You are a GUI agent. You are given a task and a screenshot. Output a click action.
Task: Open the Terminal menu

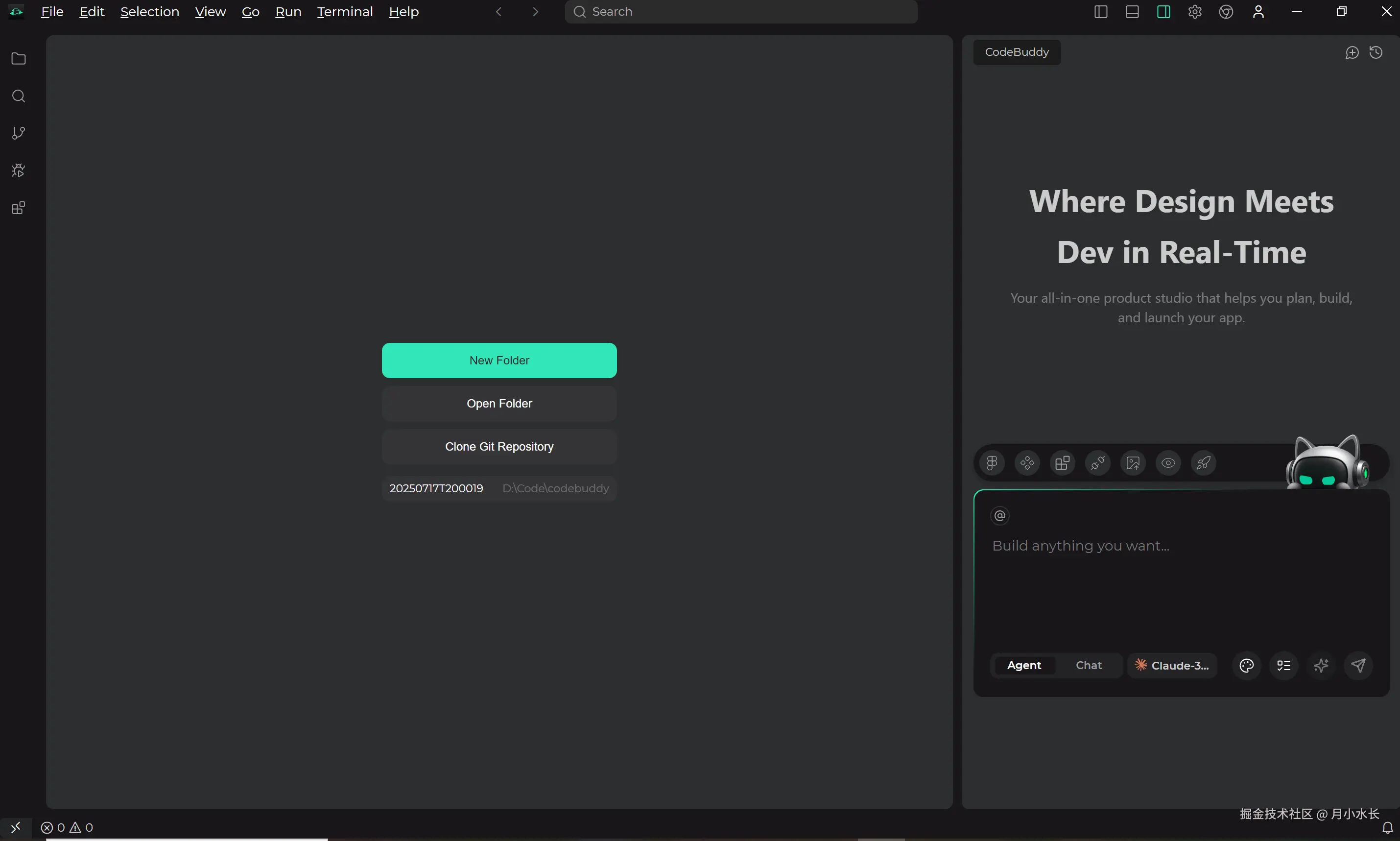pos(344,12)
